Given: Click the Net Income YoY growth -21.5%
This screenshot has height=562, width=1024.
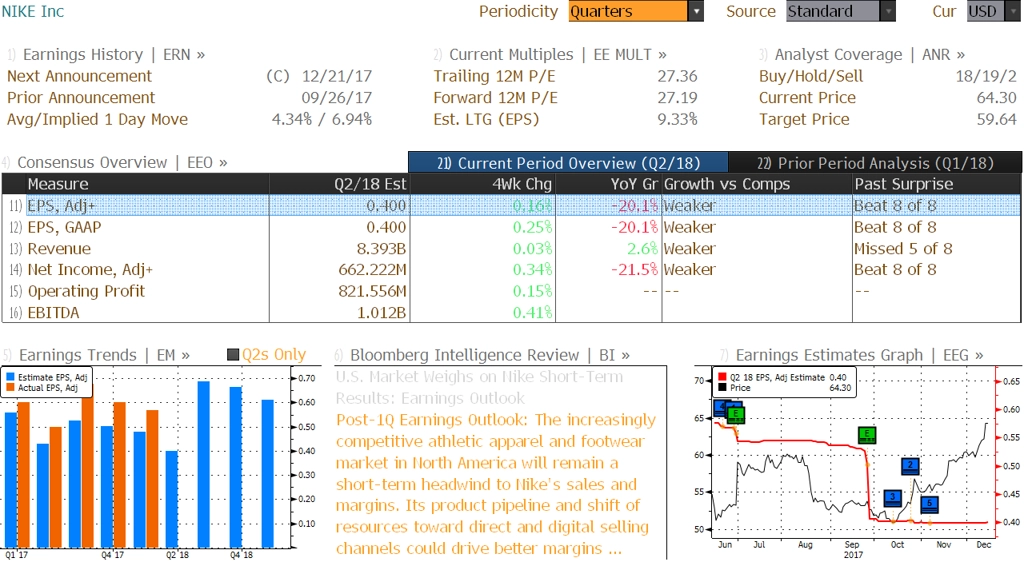Looking at the screenshot, I should 635,270.
